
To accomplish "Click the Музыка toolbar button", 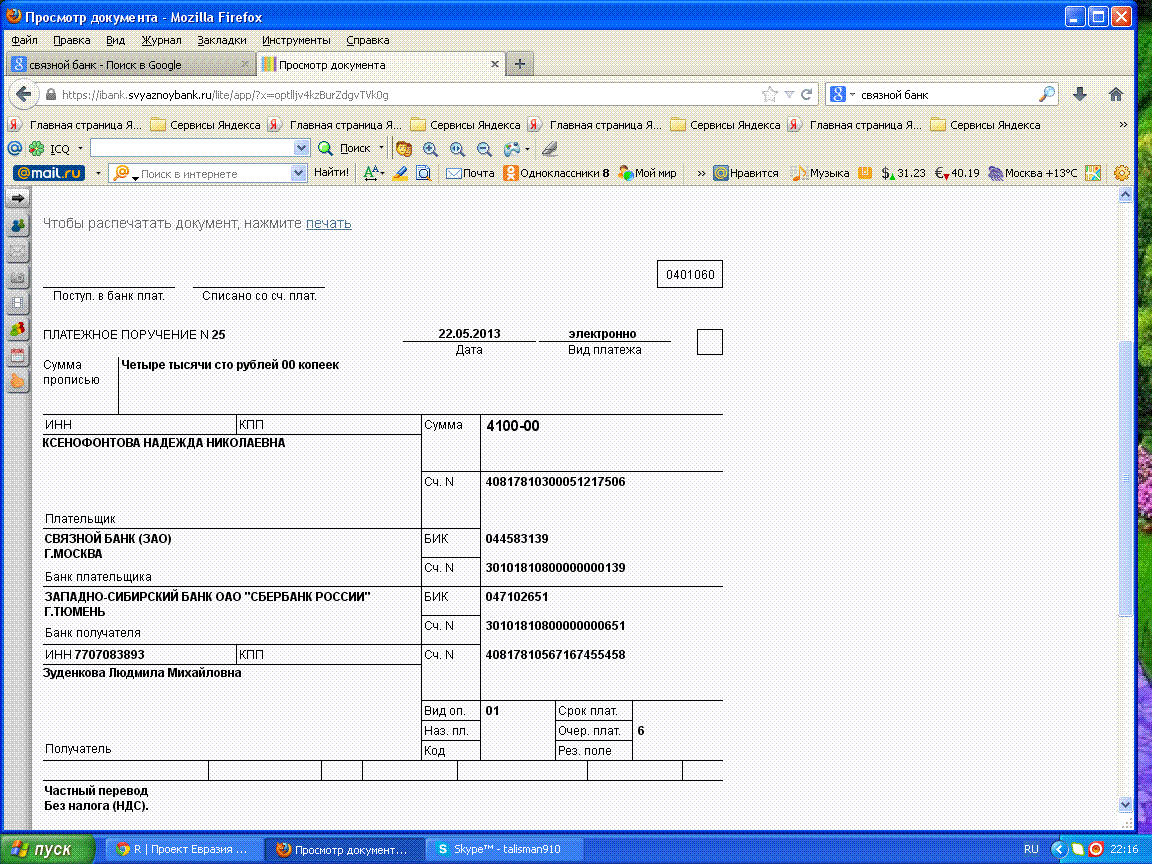I will click(x=820, y=173).
